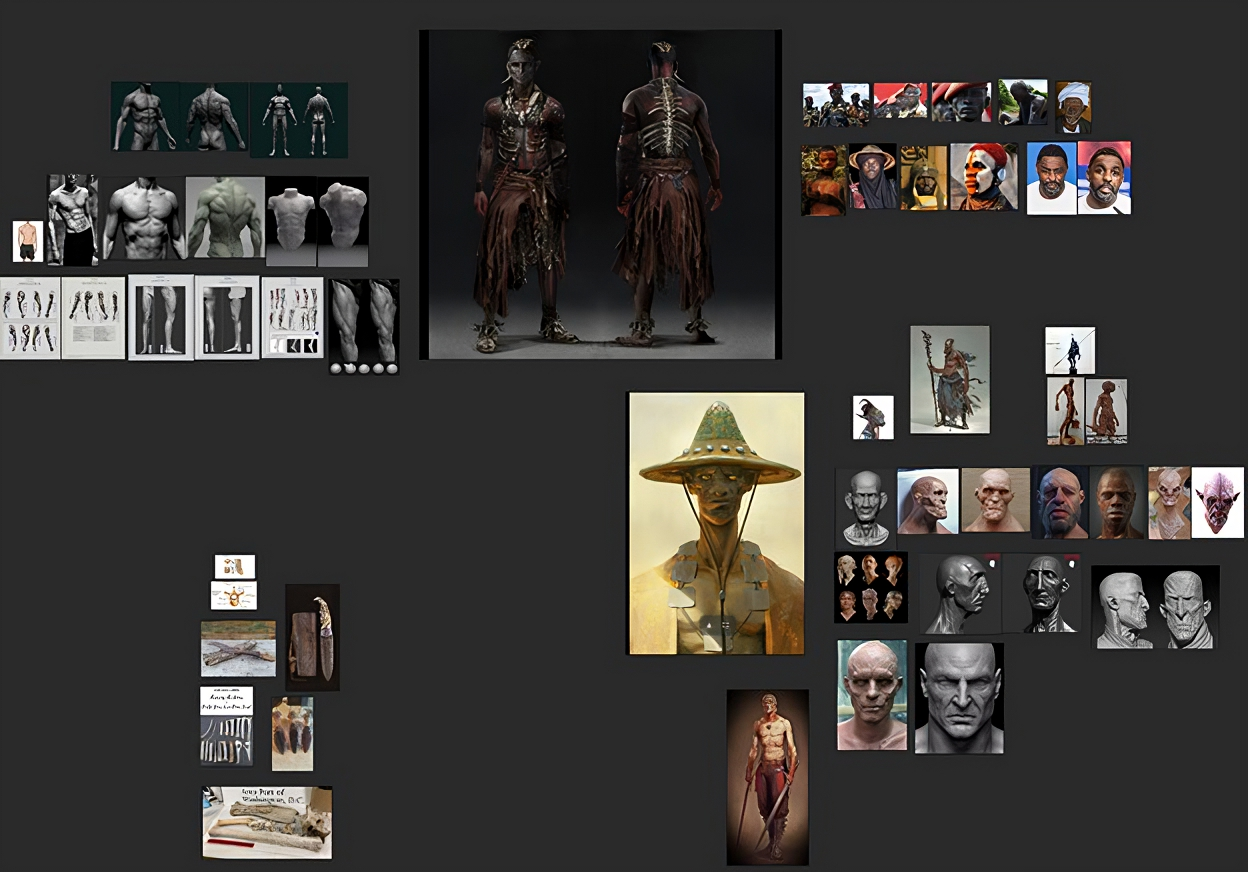Click the red-painted shirtless person photo
This screenshot has width=1248, height=872.
[x=823, y=180]
